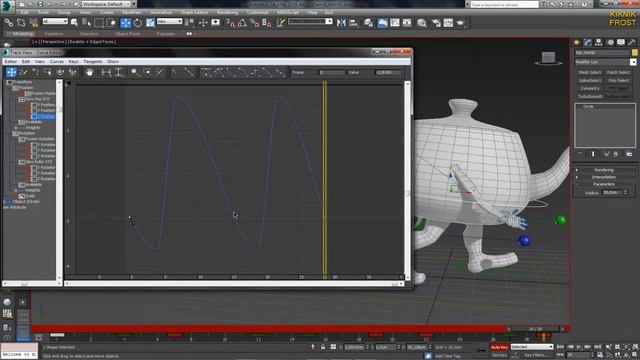The width and height of the screenshot is (640, 360).
Task: Click Zoom Value Extents in Track View
Action: coord(119,72)
